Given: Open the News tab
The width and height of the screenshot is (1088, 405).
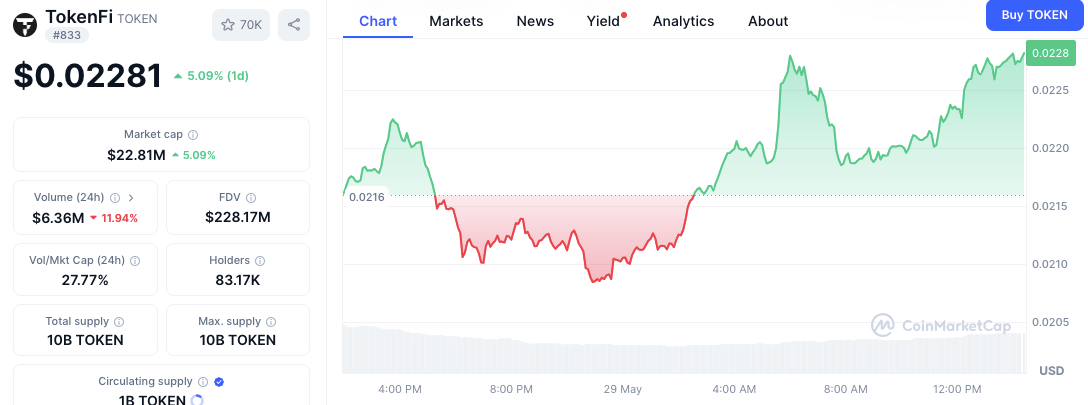Looking at the screenshot, I should [535, 21].
